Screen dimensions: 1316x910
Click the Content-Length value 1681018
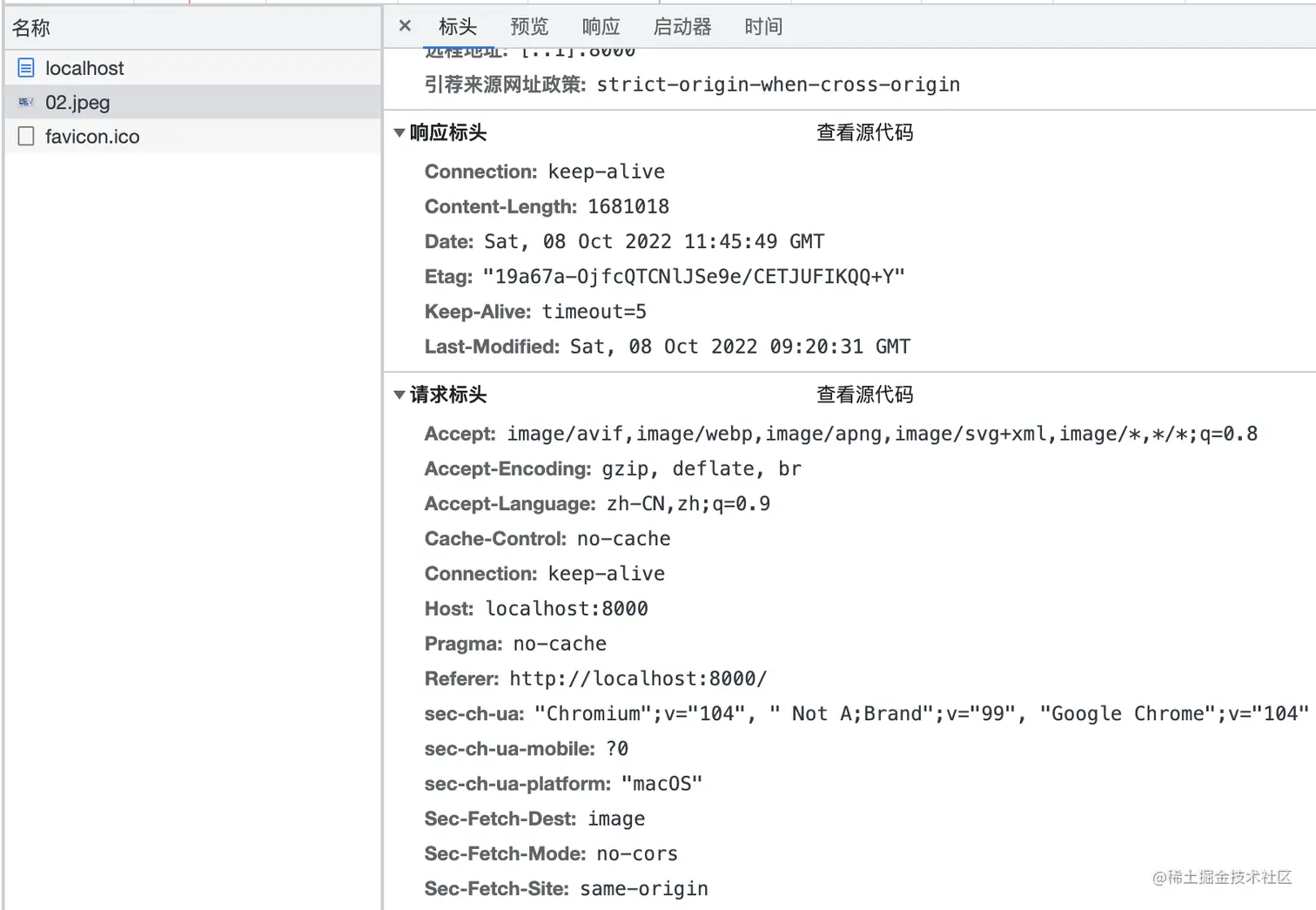[x=628, y=206]
